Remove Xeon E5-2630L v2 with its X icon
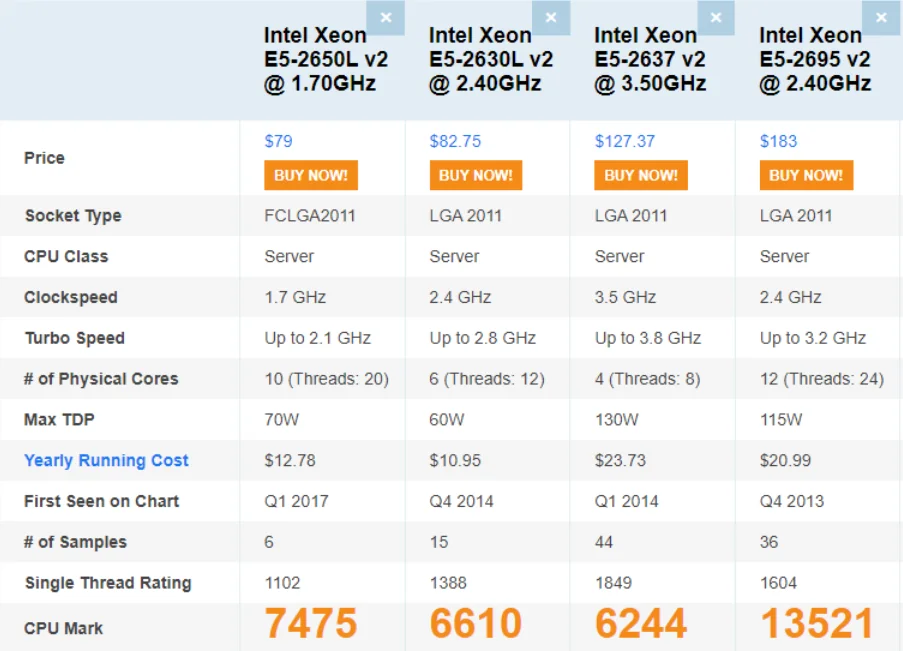This screenshot has height=651, width=903. coord(551,18)
